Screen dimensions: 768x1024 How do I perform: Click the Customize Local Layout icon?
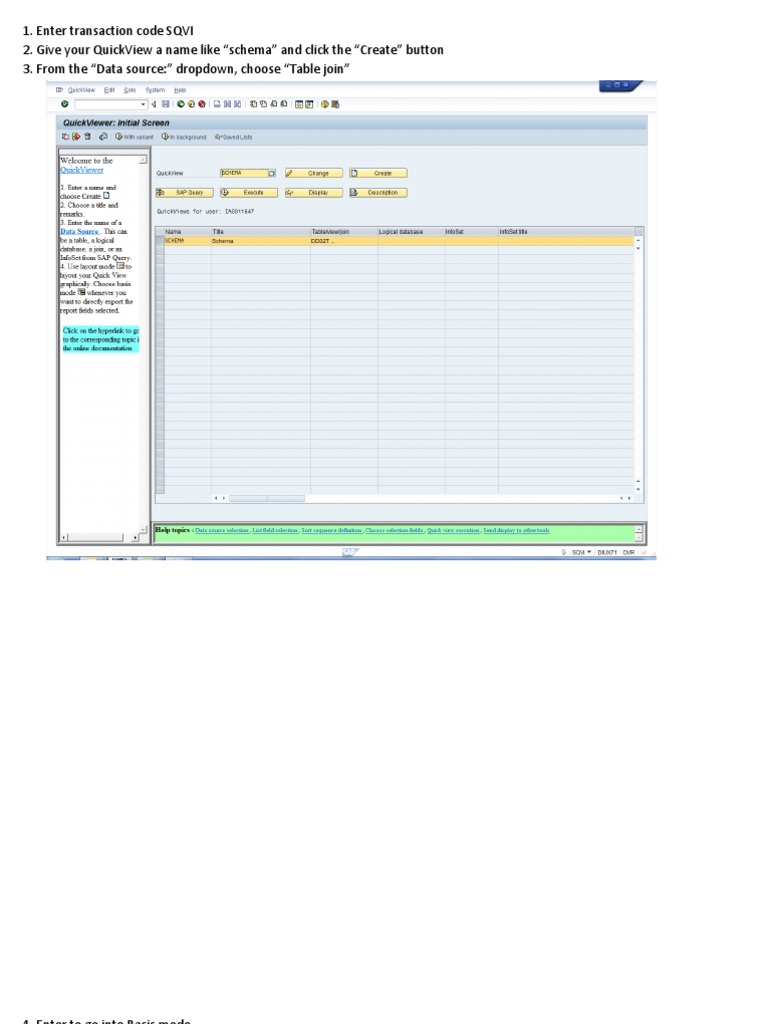[335, 104]
